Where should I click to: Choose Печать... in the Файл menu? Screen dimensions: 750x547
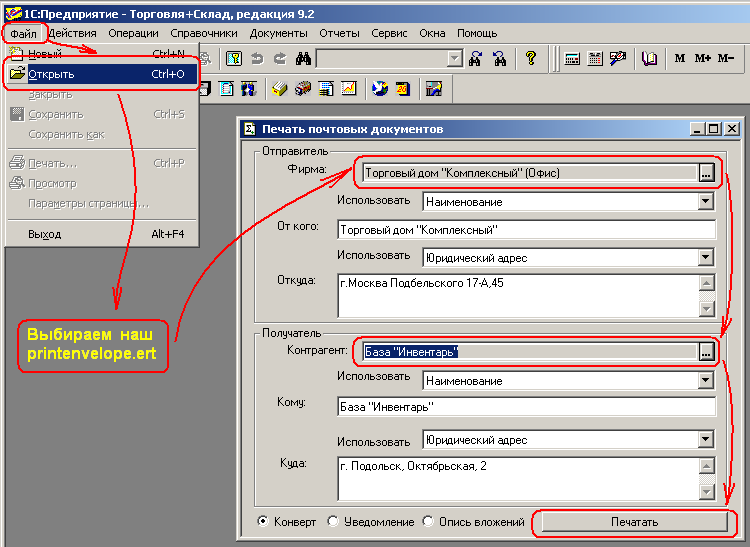pos(101,164)
